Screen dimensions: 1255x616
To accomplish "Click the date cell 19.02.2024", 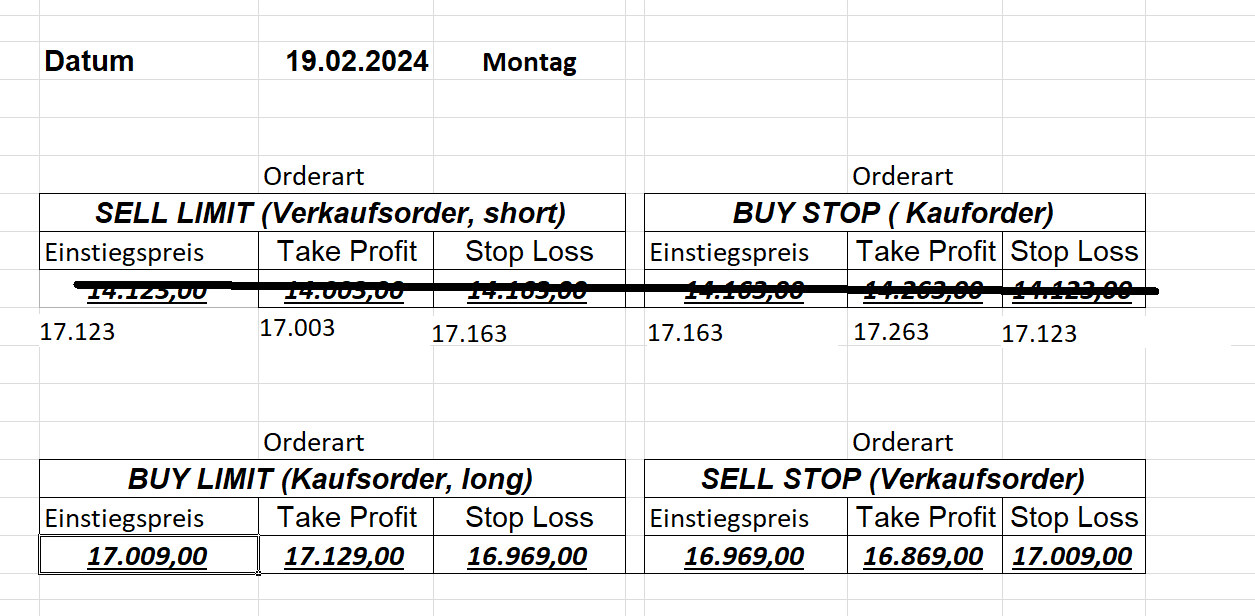I will click(x=357, y=61).
